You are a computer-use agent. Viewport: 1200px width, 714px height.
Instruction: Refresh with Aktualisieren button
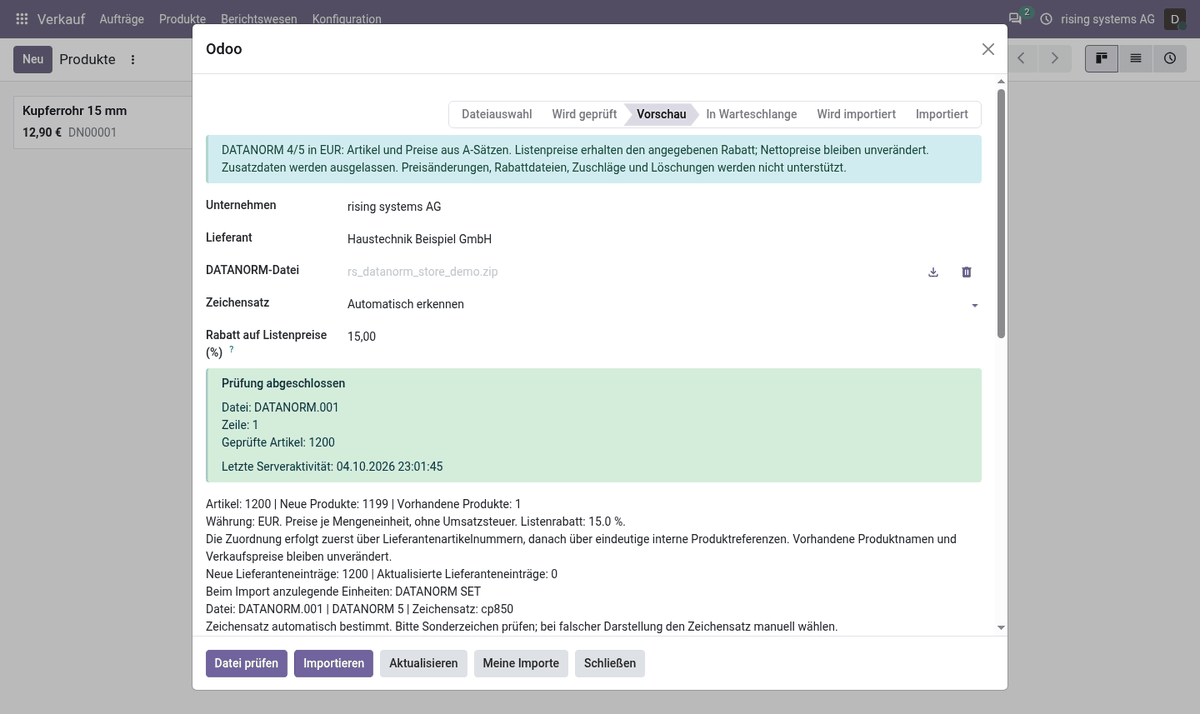point(423,663)
